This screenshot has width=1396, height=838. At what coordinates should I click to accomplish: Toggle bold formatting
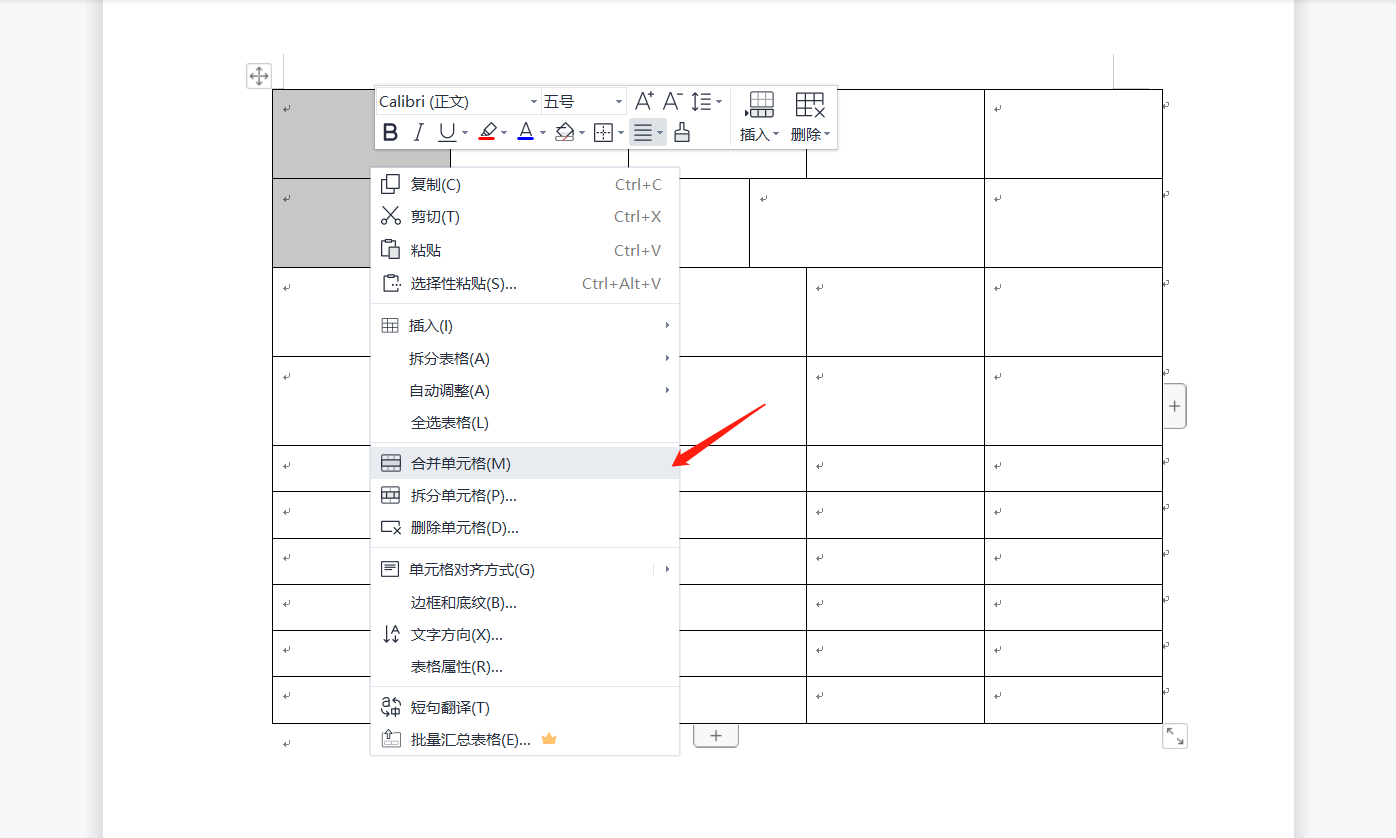(x=390, y=131)
